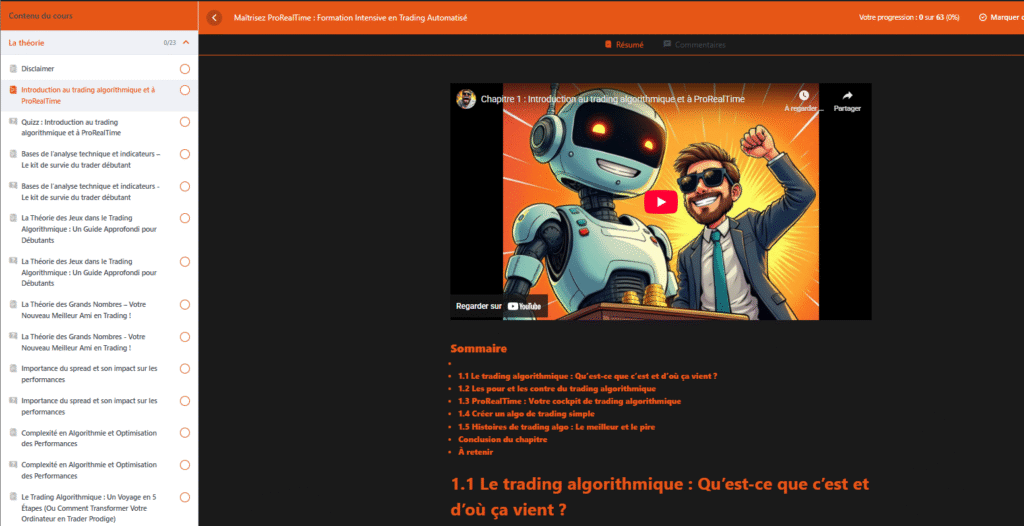Mark Disclaimer lesson completion circle
Screen dimensions: 1024x526
(185, 69)
